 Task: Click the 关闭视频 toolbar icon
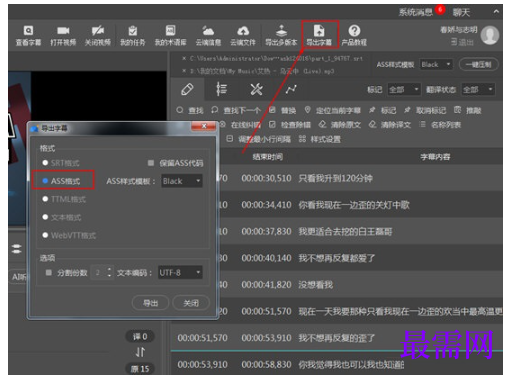(98, 35)
